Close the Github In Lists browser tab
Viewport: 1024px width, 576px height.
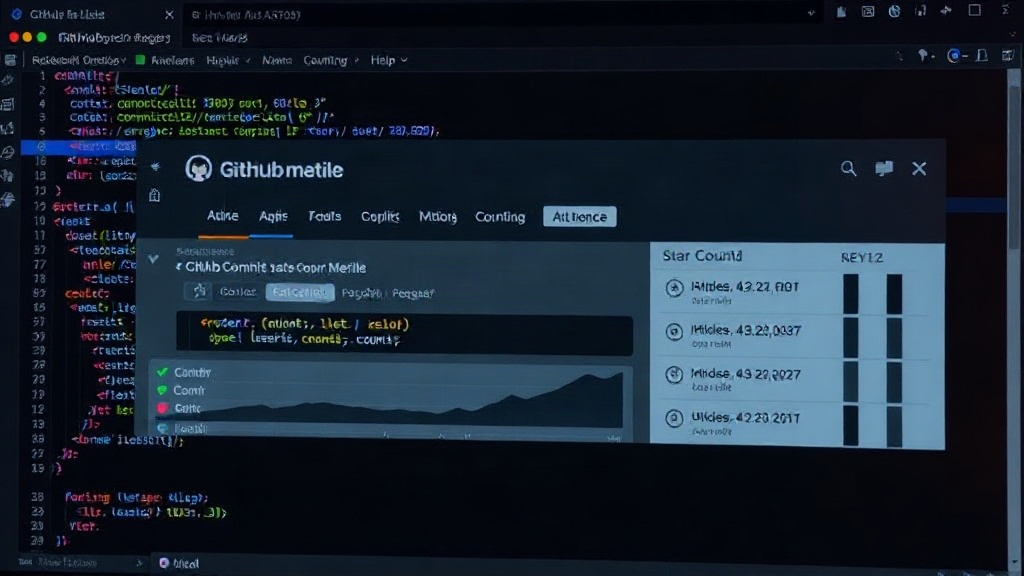coord(169,14)
